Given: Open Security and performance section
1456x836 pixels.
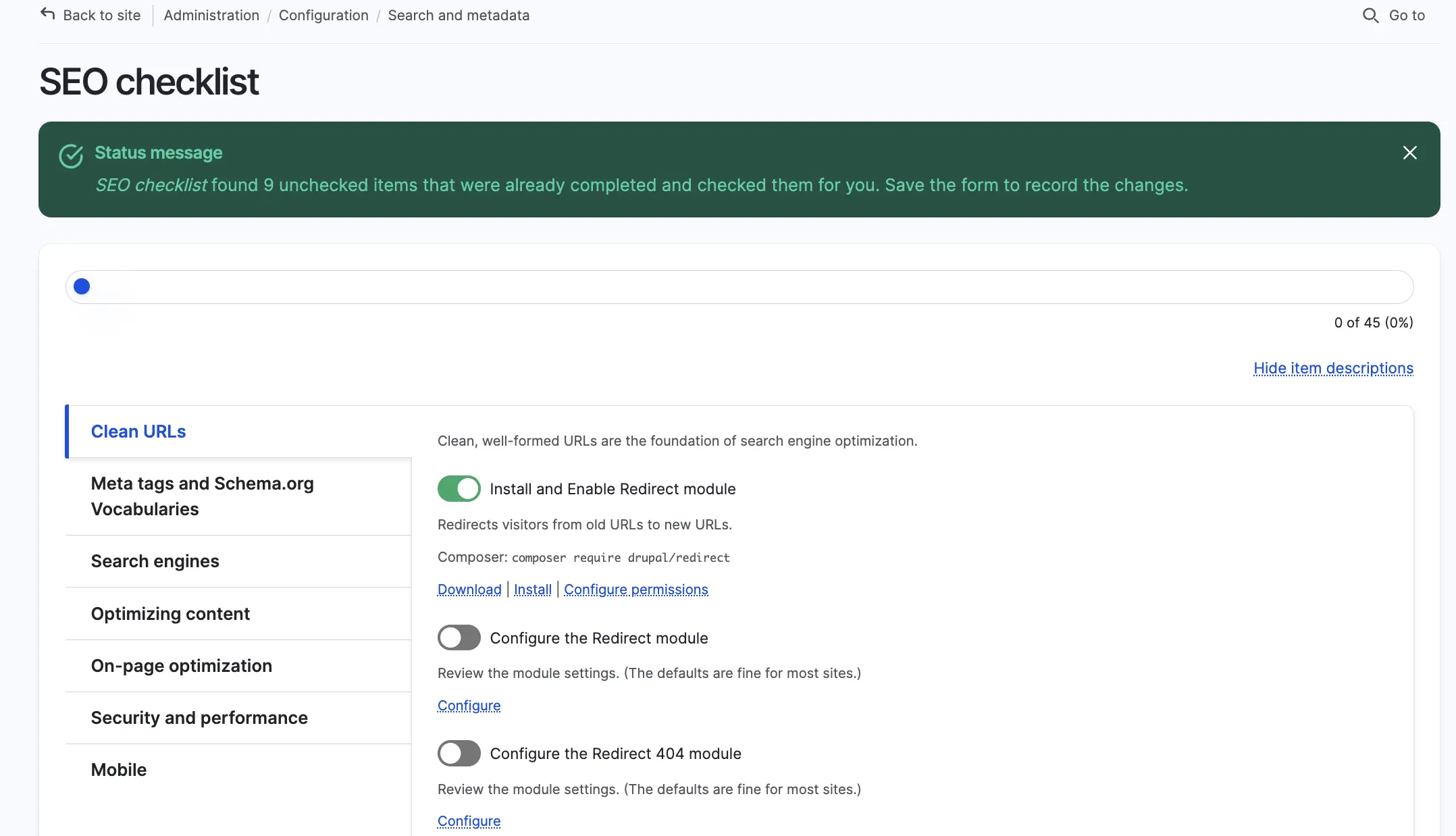Looking at the screenshot, I should pyautogui.click(x=199, y=718).
